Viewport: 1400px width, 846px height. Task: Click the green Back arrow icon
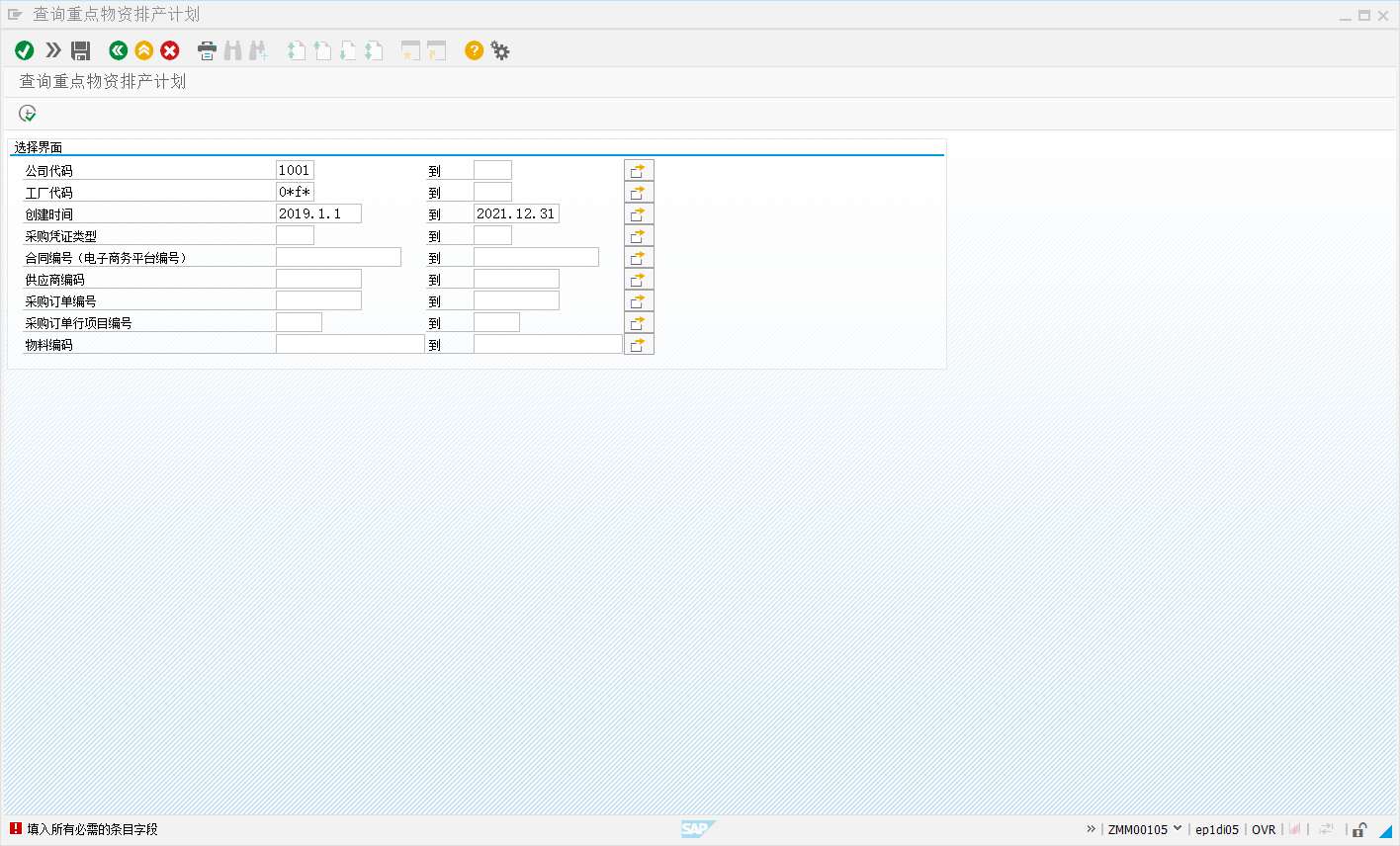click(x=119, y=50)
